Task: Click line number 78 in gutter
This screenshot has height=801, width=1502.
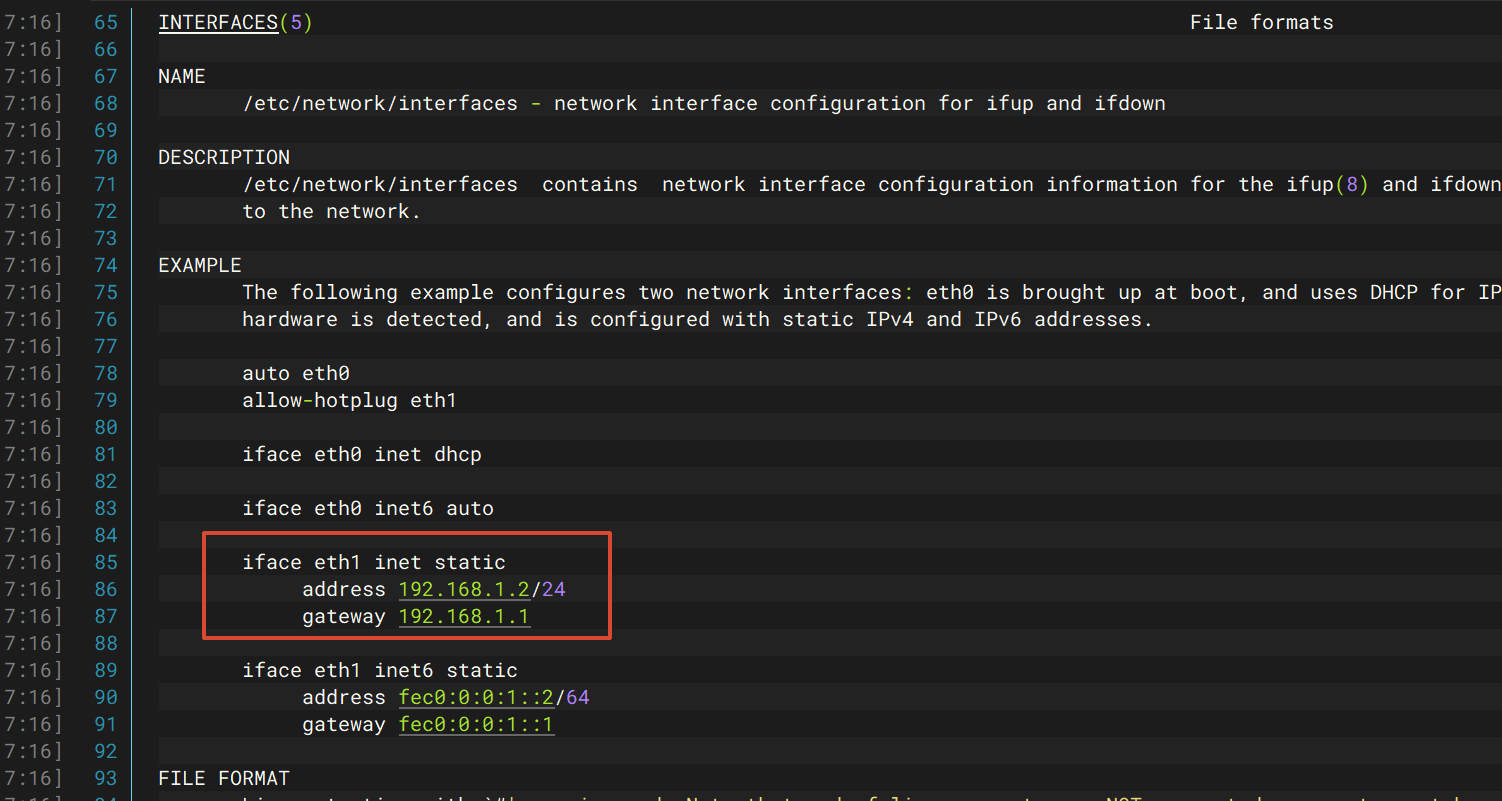Action: coord(105,373)
